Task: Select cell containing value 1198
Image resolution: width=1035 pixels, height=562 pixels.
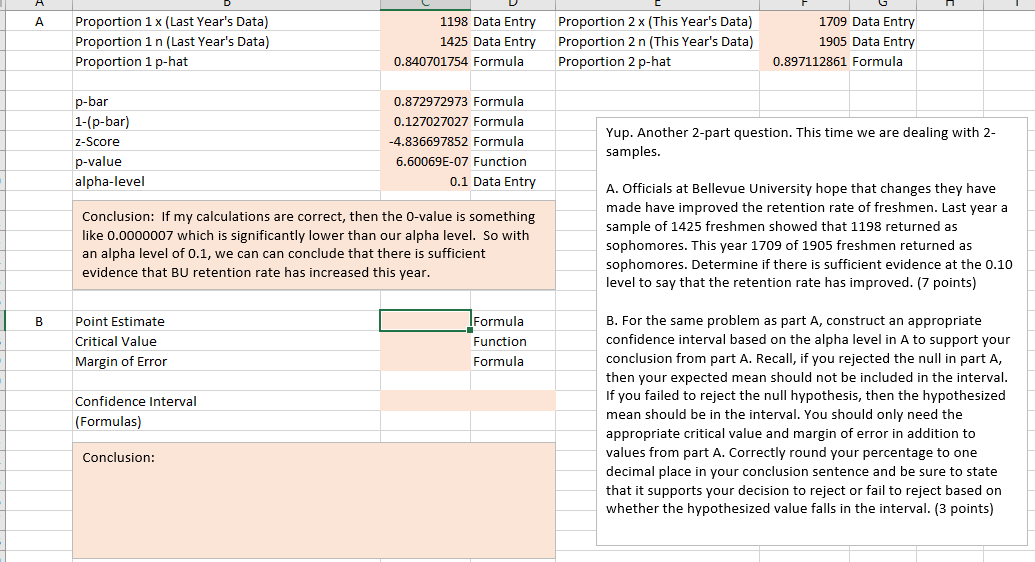Action: pyautogui.click(x=425, y=21)
